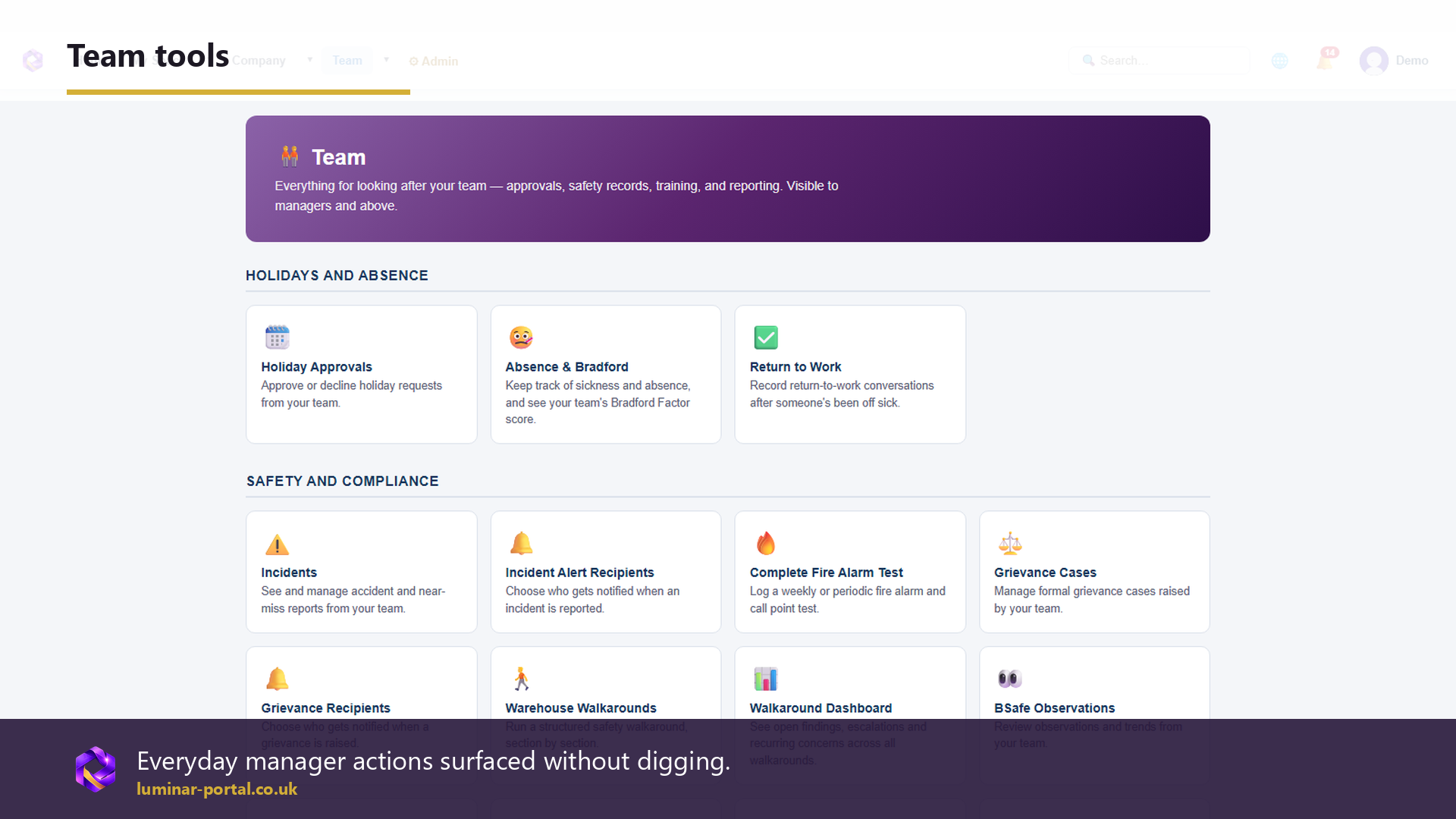
Task: Click the globe language icon
Action: (1280, 61)
